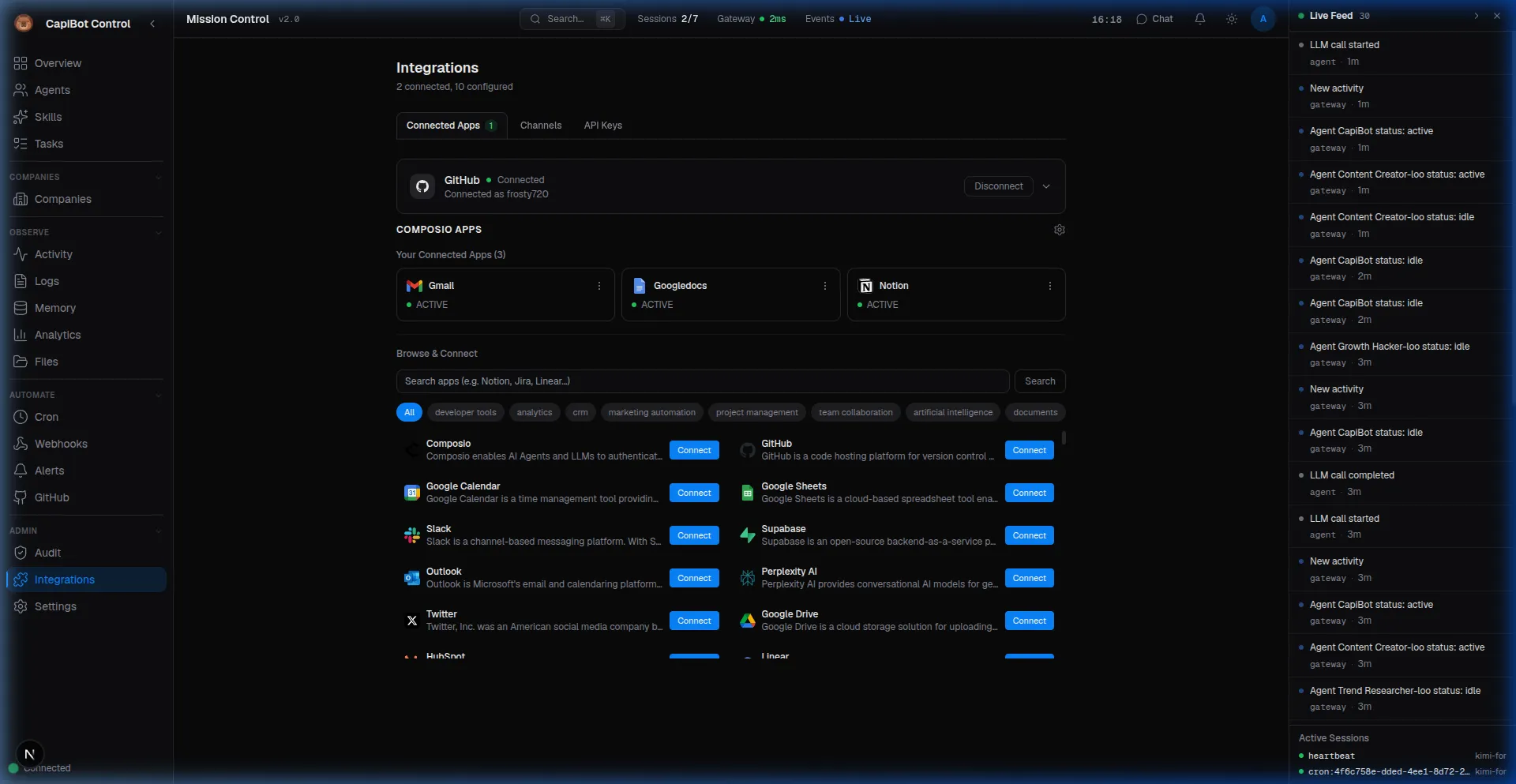
Task: Switch to the API Keys tab
Action: (602, 126)
